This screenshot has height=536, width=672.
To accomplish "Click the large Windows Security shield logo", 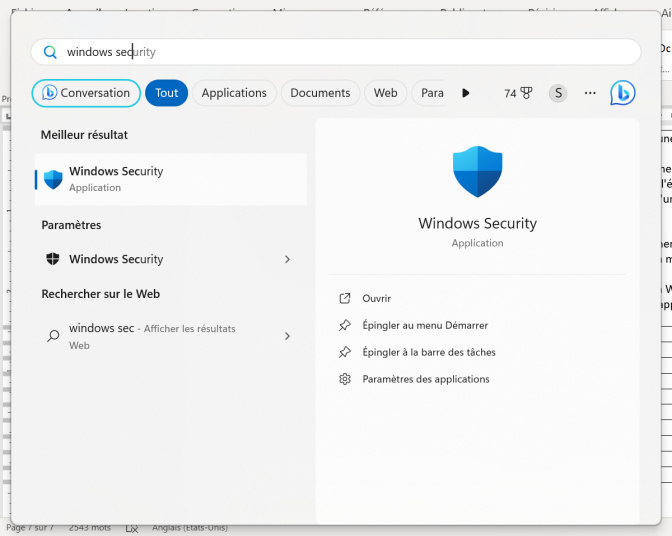I will (477, 172).
